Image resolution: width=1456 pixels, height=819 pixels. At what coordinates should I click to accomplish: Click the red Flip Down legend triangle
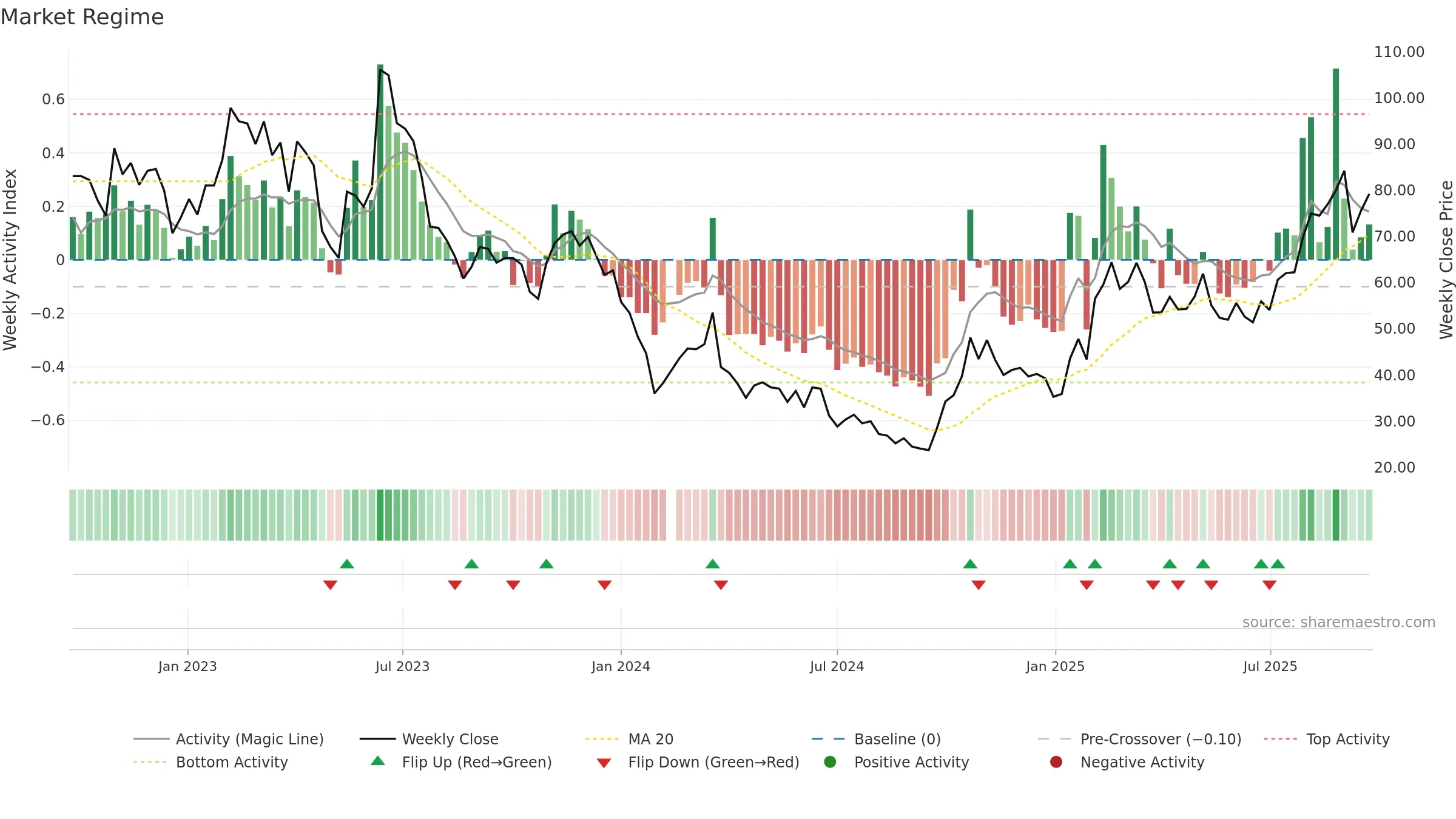pyautogui.click(x=604, y=763)
